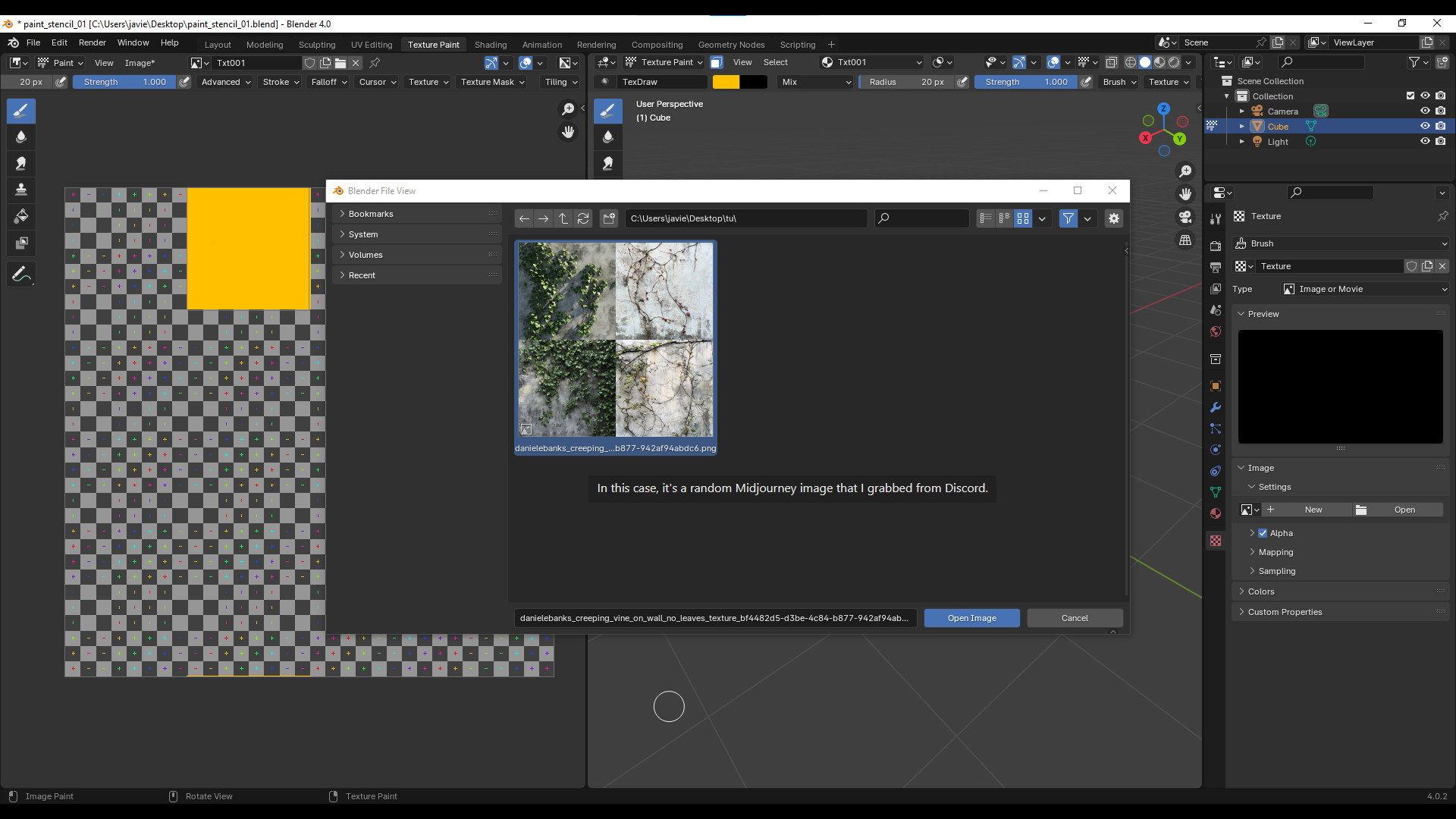Open File View options gear
1456x819 pixels.
[1114, 218]
